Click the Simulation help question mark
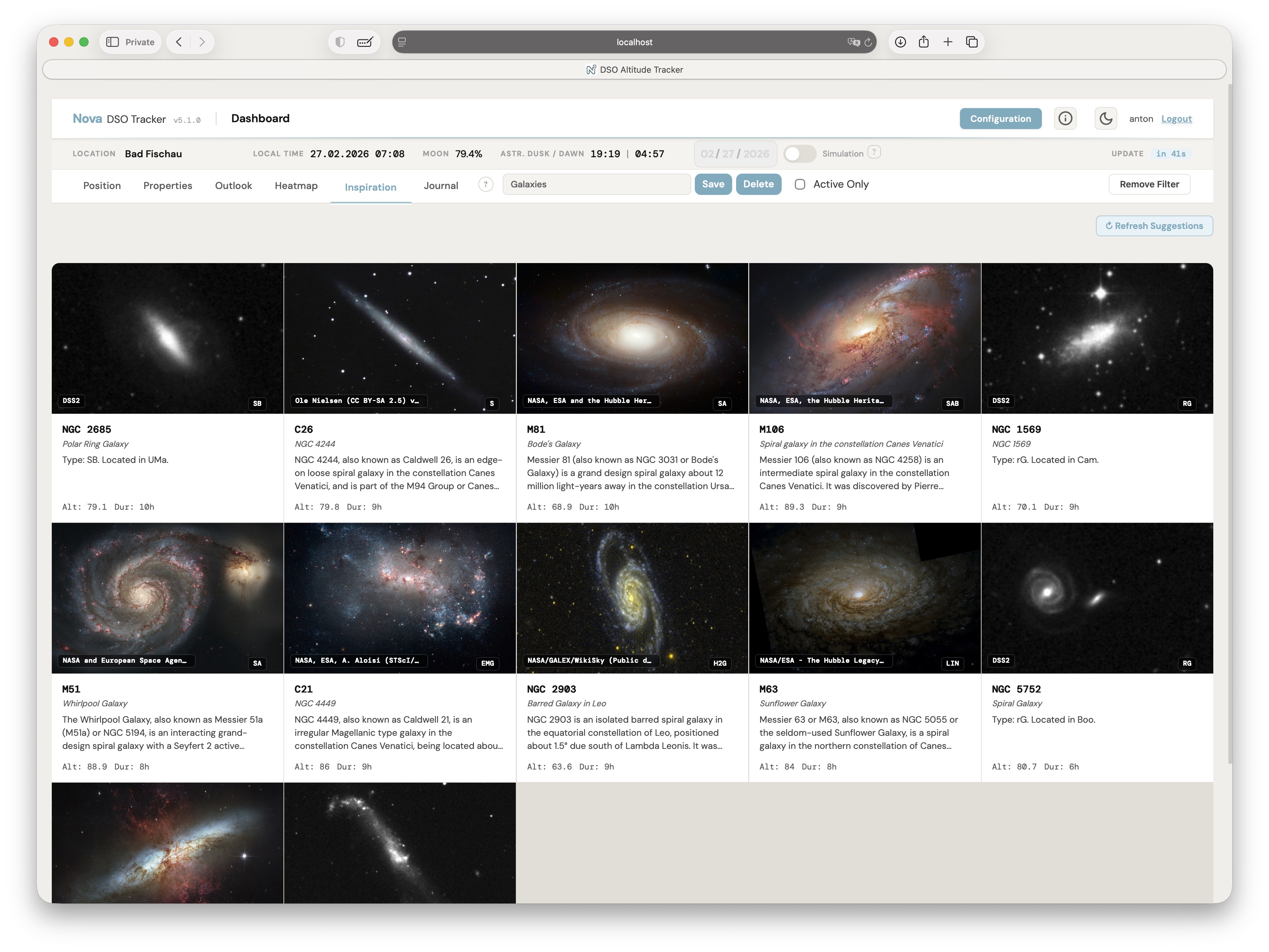The height and width of the screenshot is (952, 1269). tap(874, 153)
